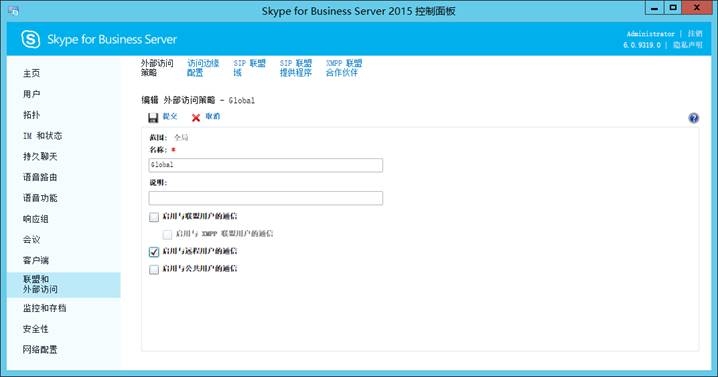
Task: Select 持久聊天 in the sidebar
Action: pyautogui.click(x=40, y=156)
